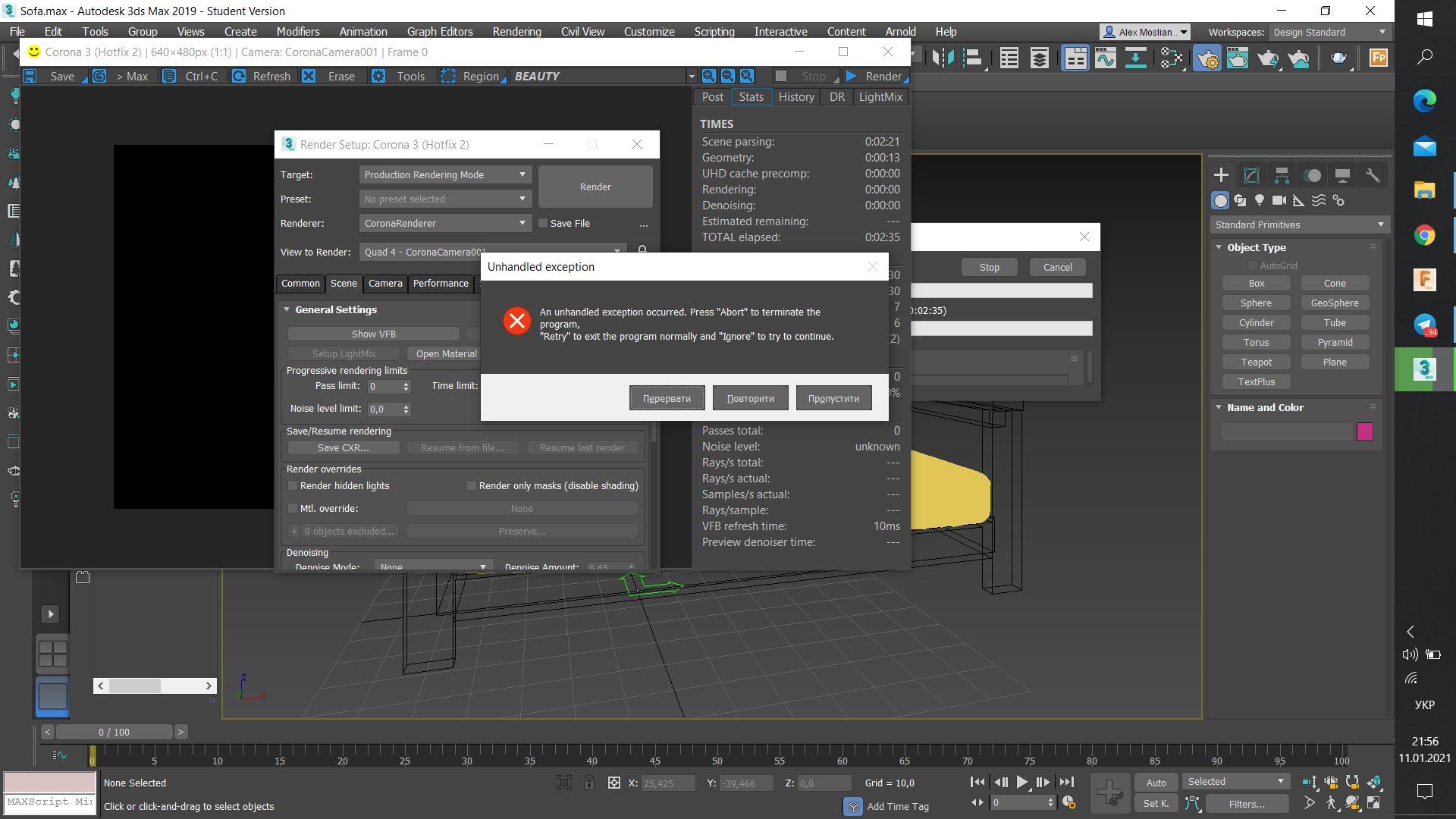Toggle the AutoGrid checkbox
Viewport: 1456px width, 819px height.
pyautogui.click(x=1252, y=265)
